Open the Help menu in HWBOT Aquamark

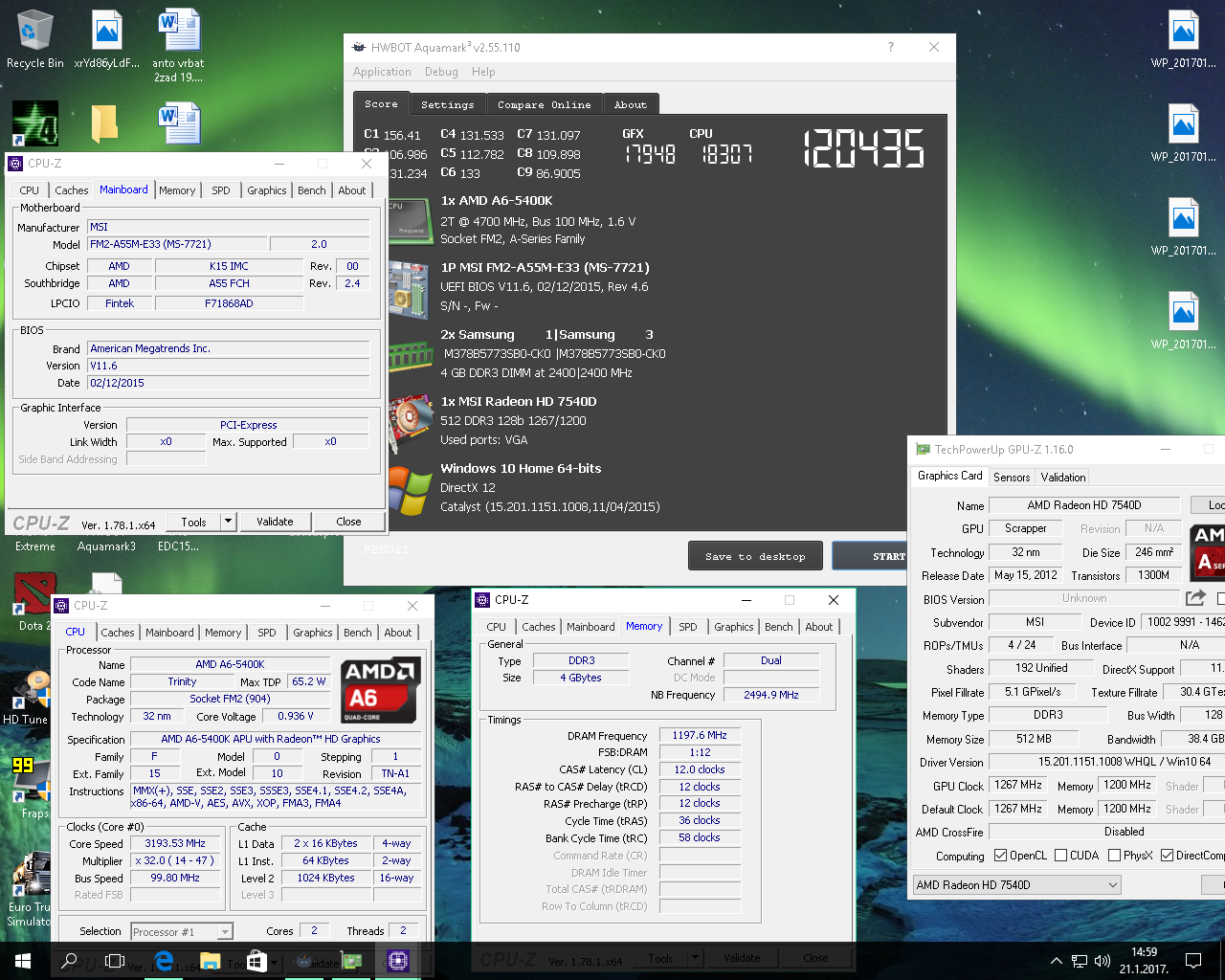click(x=483, y=72)
